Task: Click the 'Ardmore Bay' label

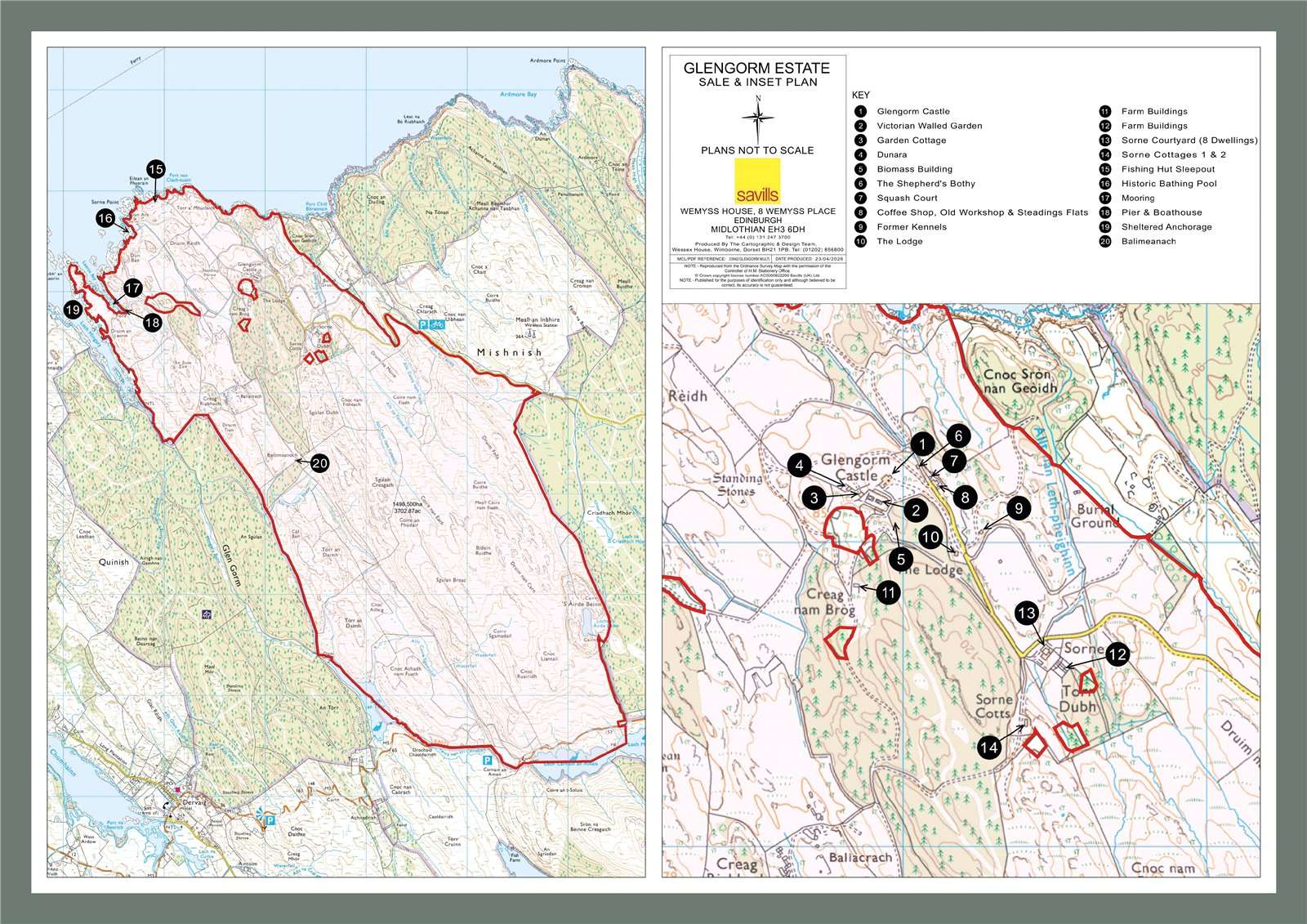Action: point(519,95)
